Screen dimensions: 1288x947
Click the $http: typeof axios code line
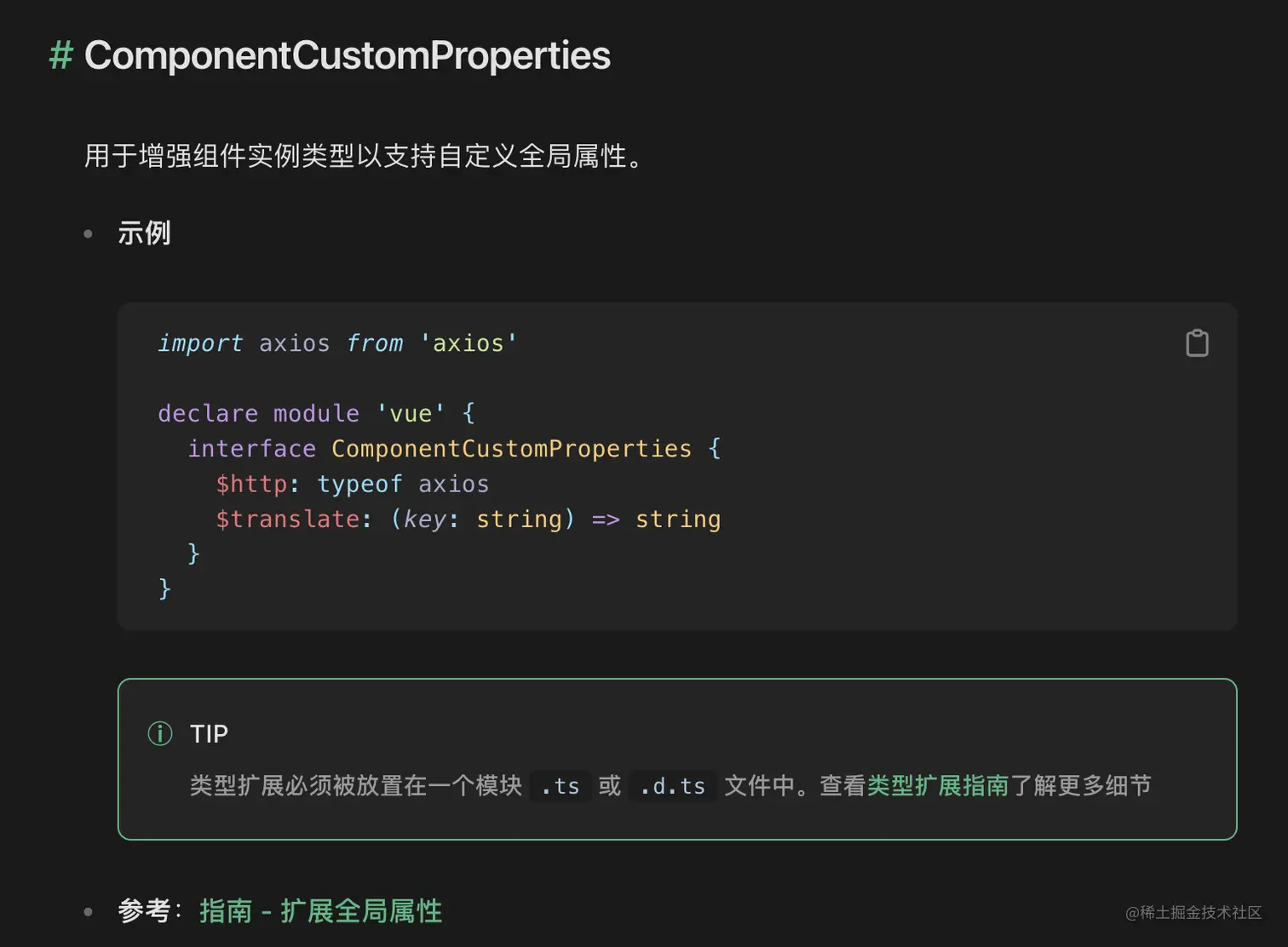pyautogui.click(x=352, y=484)
